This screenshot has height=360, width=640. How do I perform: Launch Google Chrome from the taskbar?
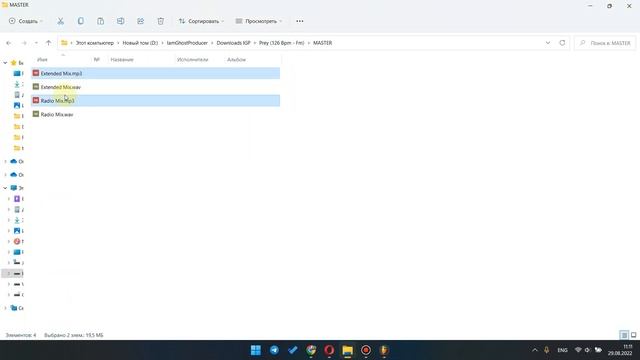pos(311,350)
